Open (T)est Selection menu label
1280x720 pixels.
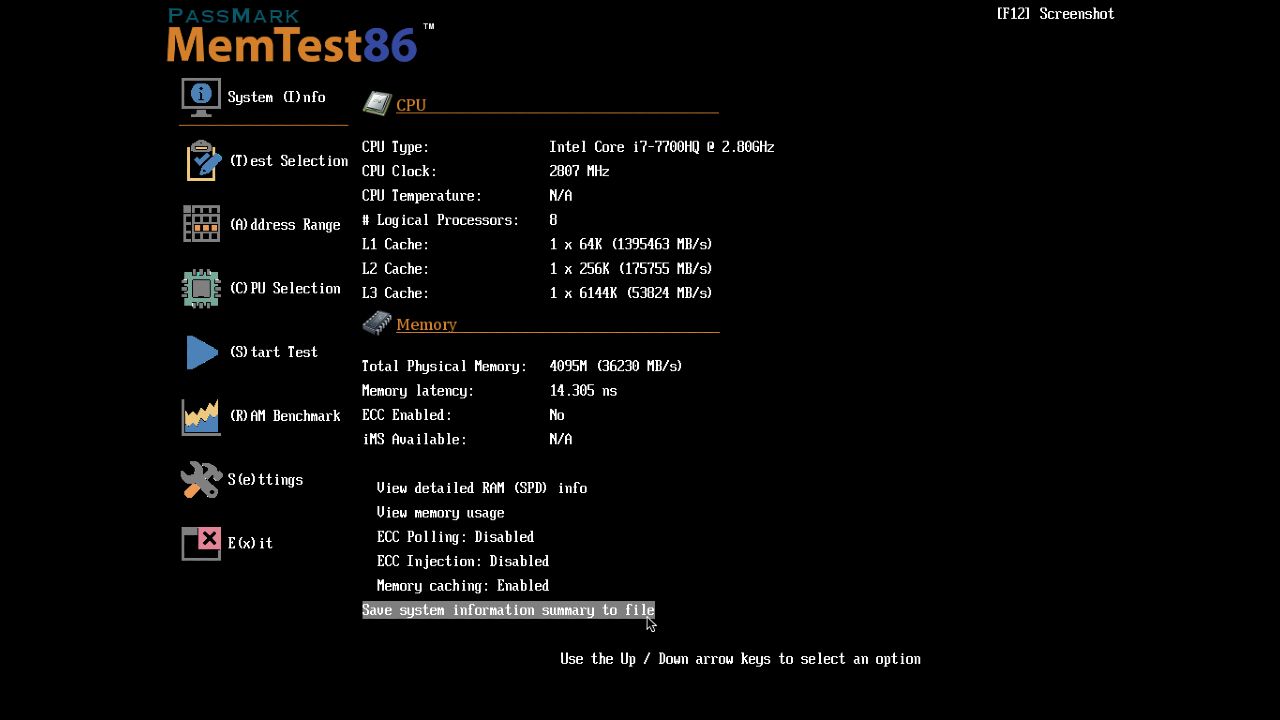289,161
